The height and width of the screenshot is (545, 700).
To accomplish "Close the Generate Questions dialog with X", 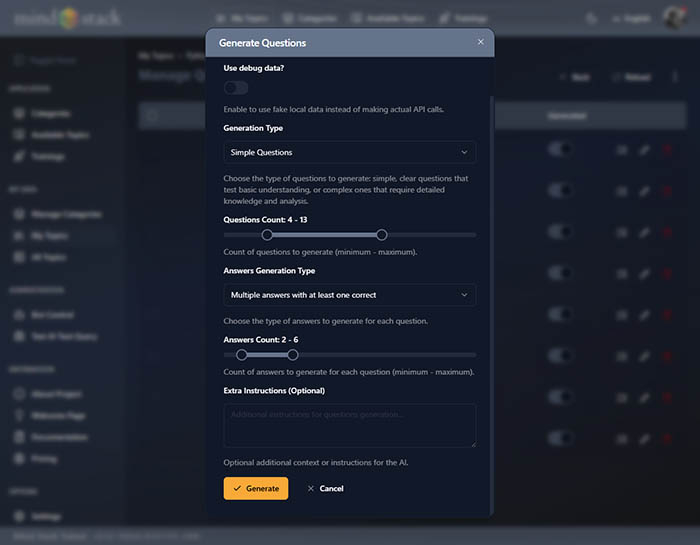I will coord(480,42).
